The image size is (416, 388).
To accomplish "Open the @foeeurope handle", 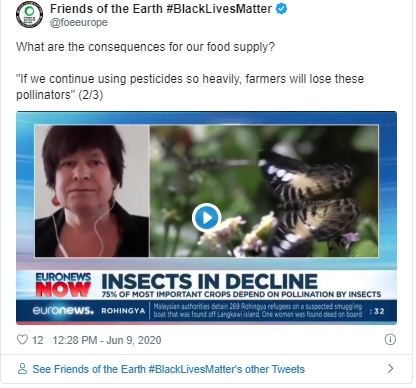I will point(79,22).
